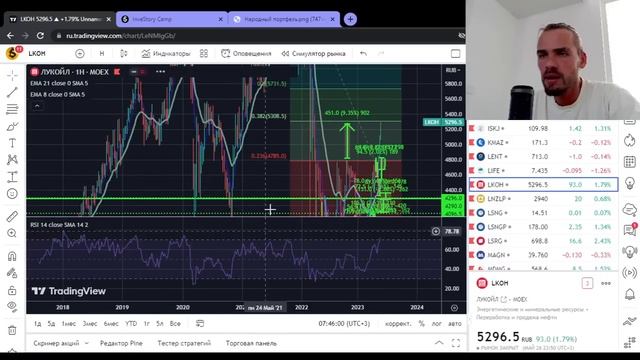The image size is (640, 360).
Task: Activate the zoom in tool
Action: [12, 233]
